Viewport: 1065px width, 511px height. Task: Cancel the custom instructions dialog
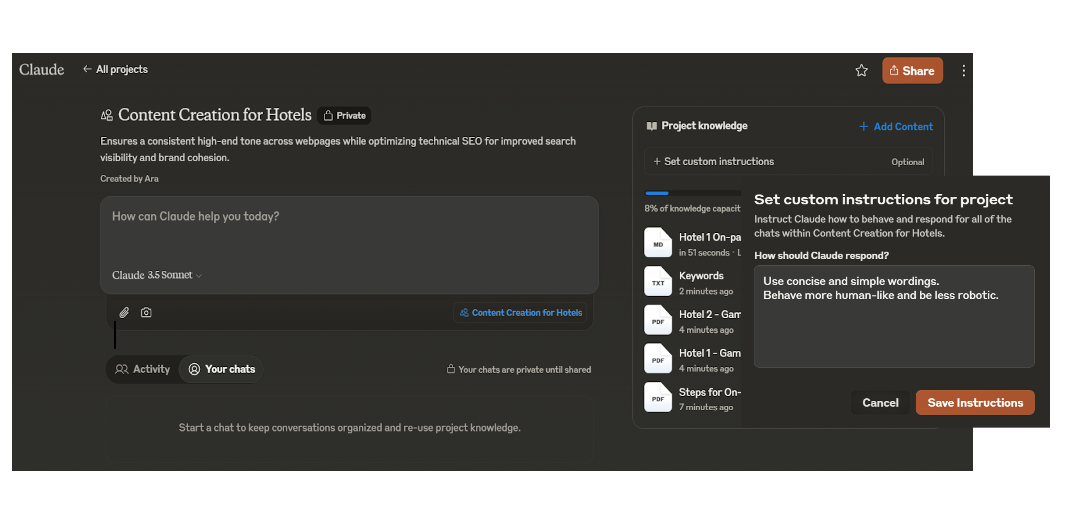coord(880,403)
